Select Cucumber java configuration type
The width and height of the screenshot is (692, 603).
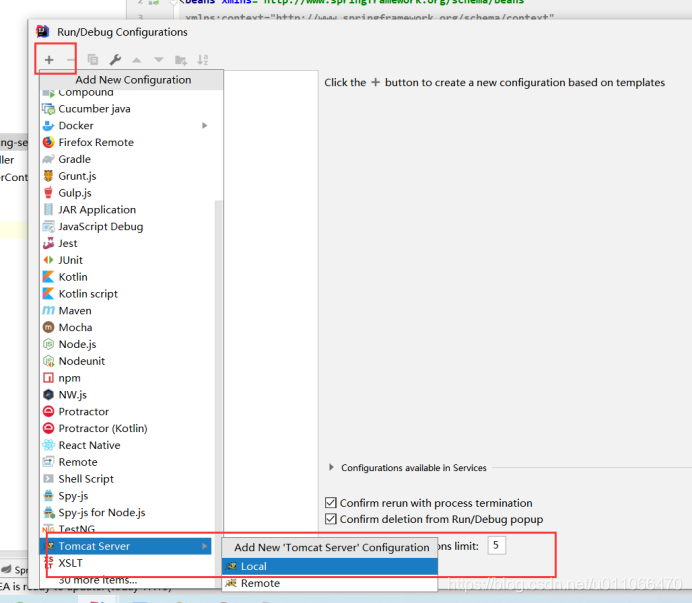tap(127, 109)
